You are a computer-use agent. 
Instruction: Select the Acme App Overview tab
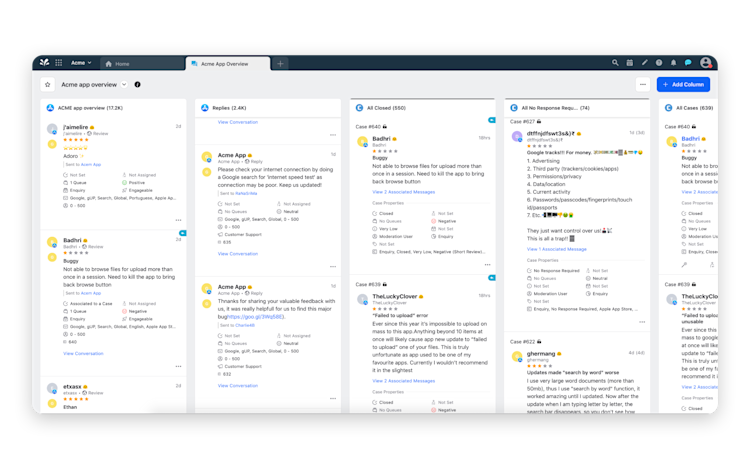coord(228,64)
